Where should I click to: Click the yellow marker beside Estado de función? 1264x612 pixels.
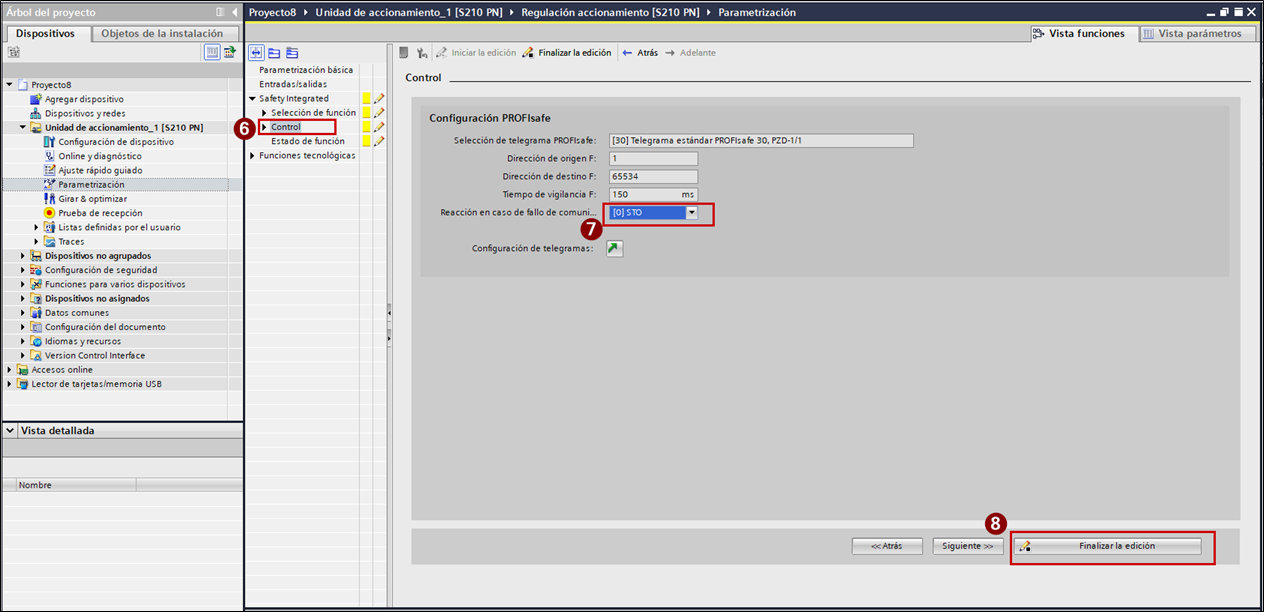tap(366, 141)
